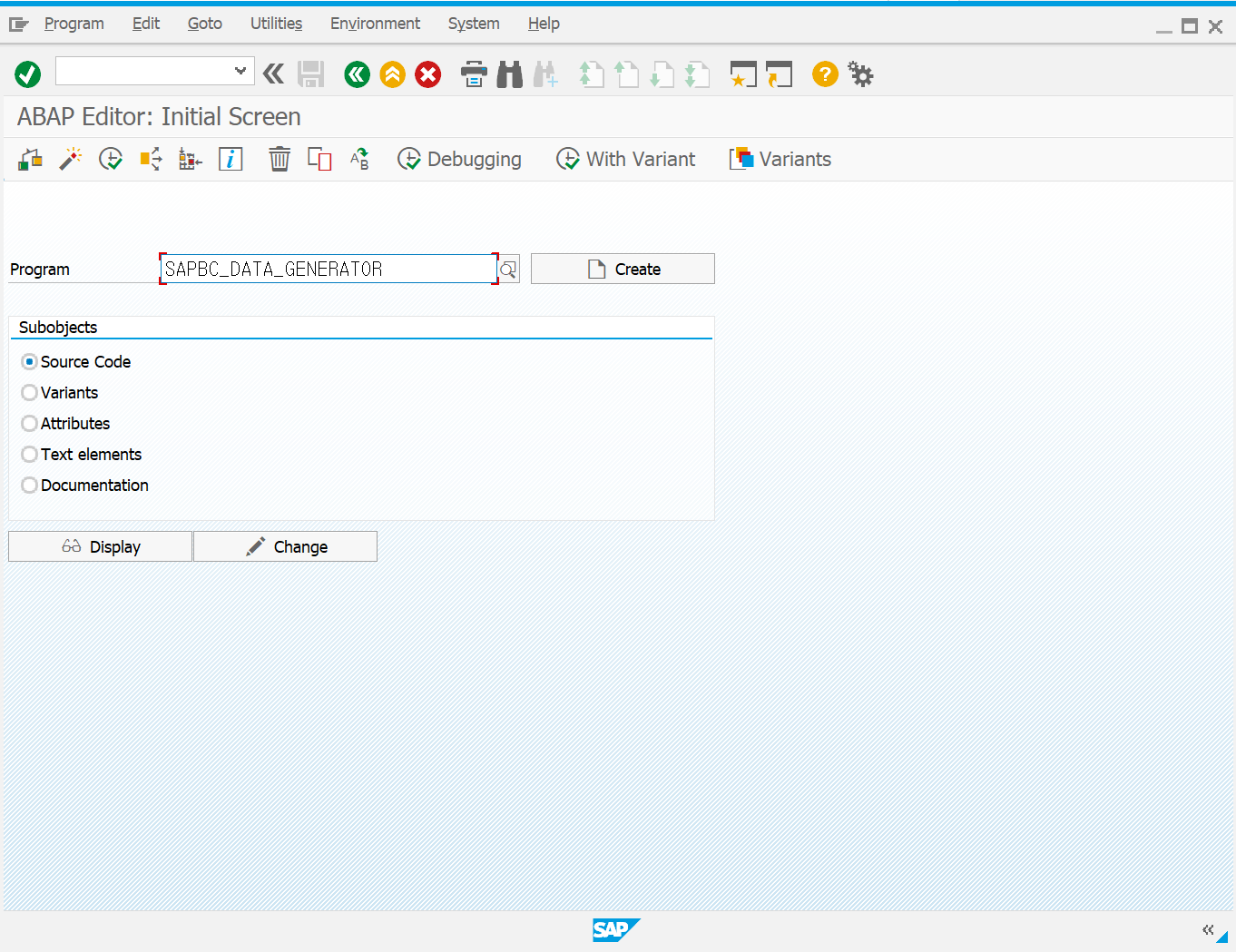
Task: Select the Text elements radio button
Action: (x=30, y=454)
